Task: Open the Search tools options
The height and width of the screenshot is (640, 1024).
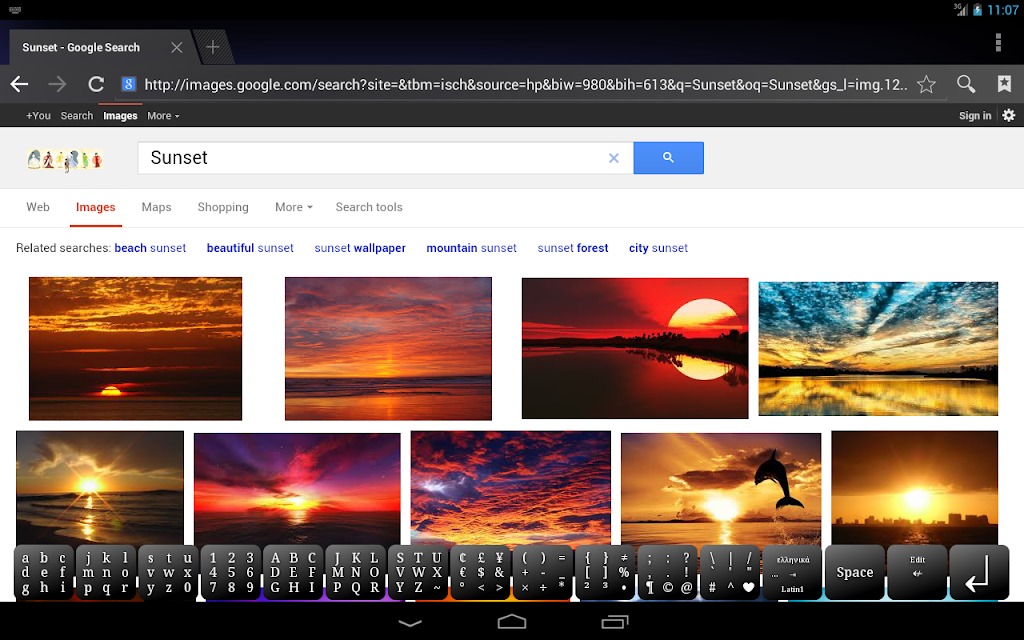Action: pyautogui.click(x=369, y=207)
